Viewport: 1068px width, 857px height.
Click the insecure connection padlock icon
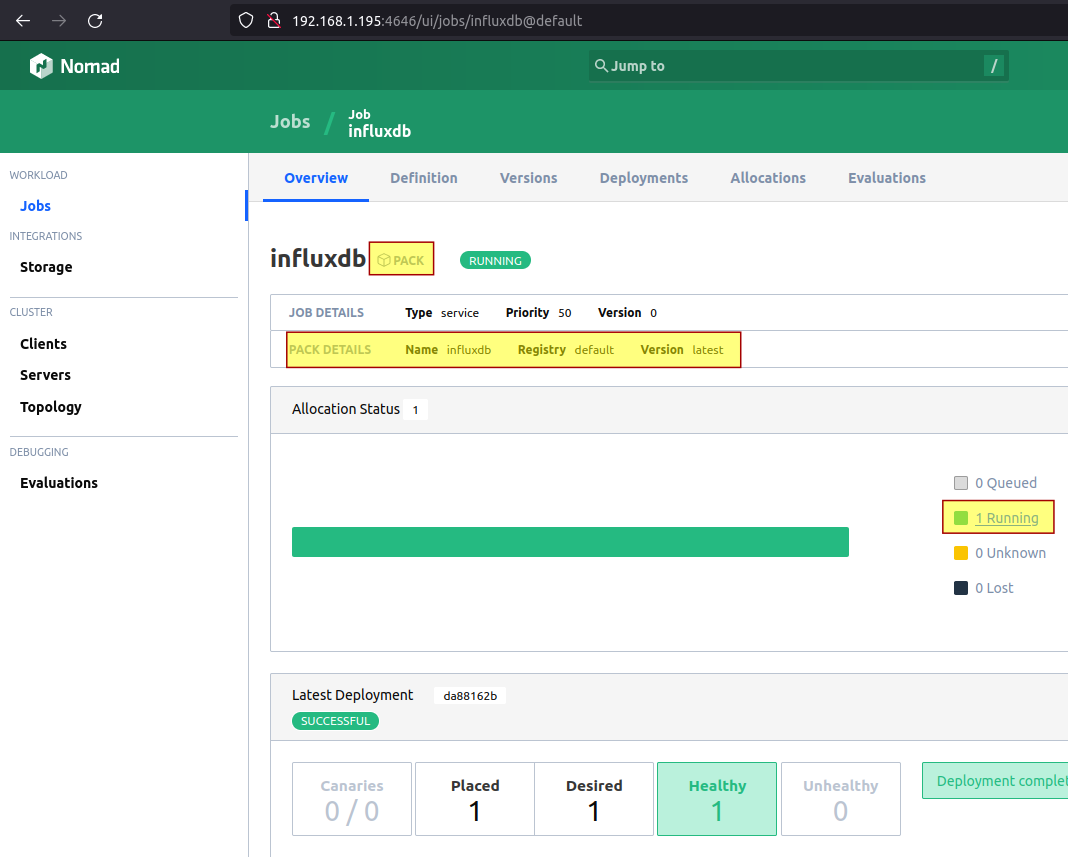click(274, 20)
